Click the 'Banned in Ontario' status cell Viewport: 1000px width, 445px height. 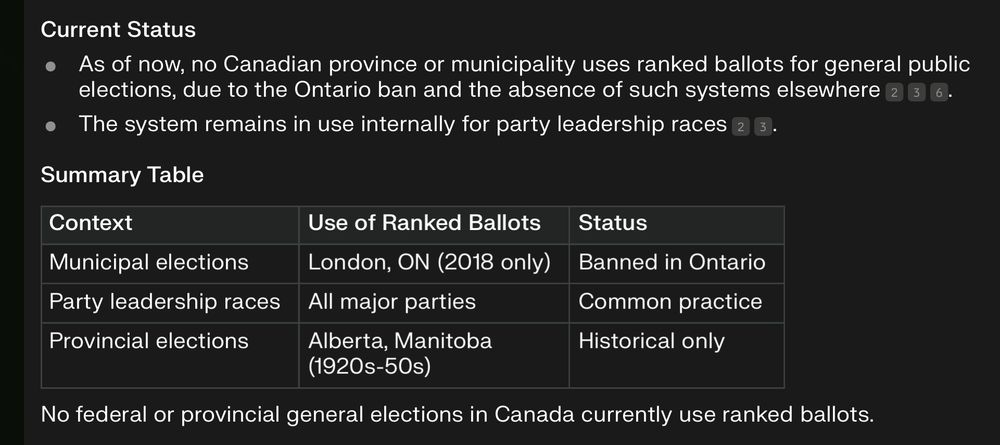[x=672, y=262]
